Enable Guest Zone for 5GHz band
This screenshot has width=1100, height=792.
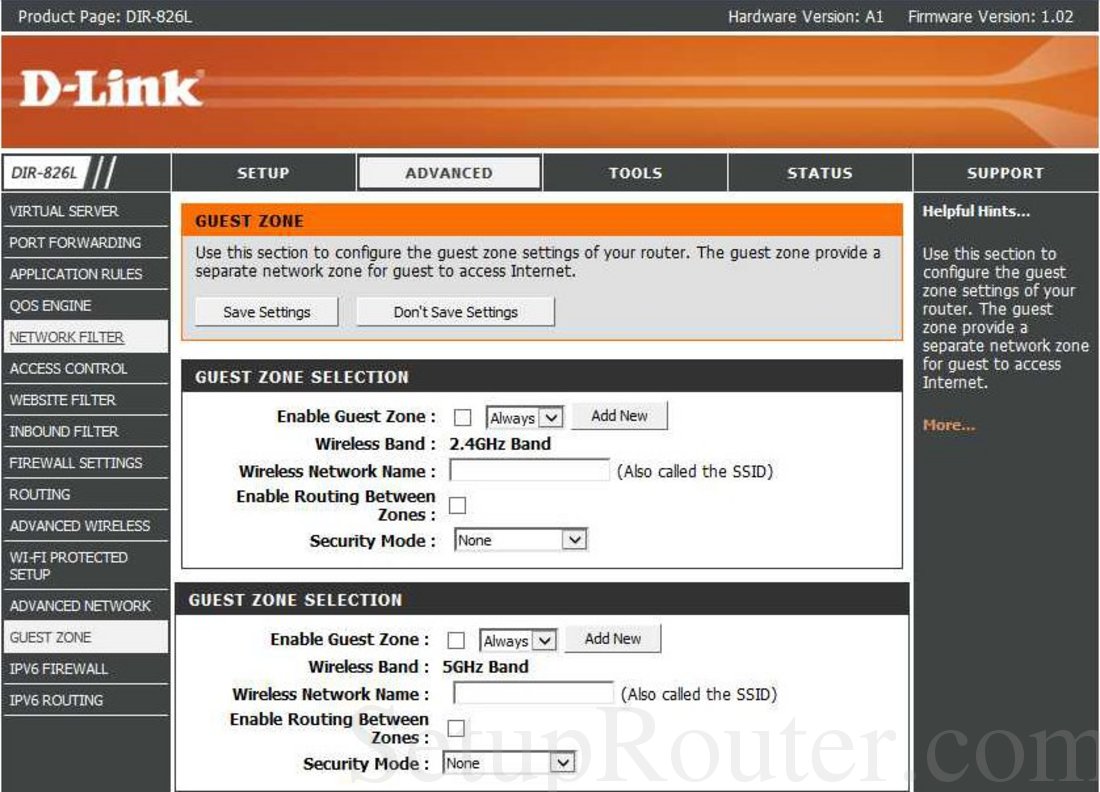456,639
